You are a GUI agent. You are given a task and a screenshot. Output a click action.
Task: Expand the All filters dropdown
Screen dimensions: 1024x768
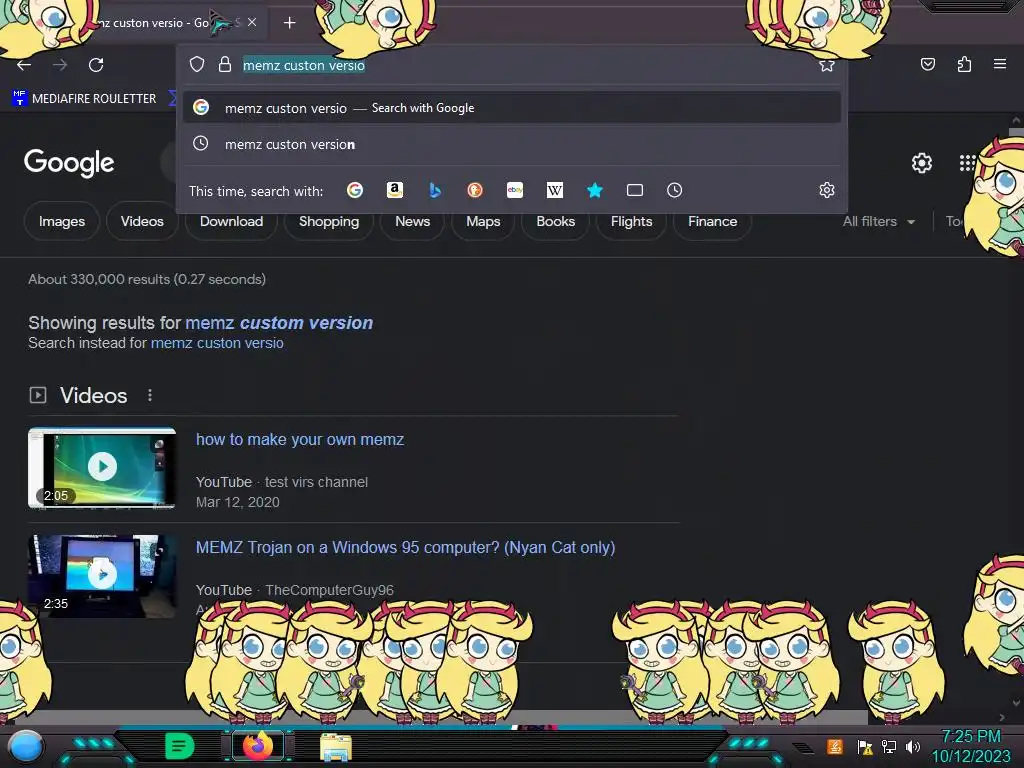pyautogui.click(x=878, y=221)
